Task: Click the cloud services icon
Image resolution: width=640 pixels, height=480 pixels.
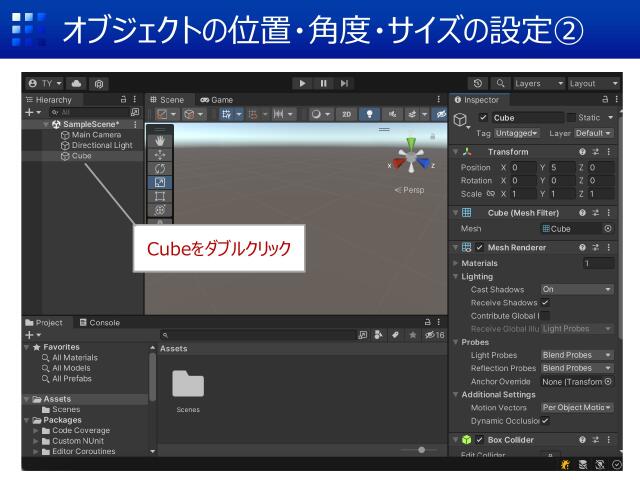Action: click(76, 84)
